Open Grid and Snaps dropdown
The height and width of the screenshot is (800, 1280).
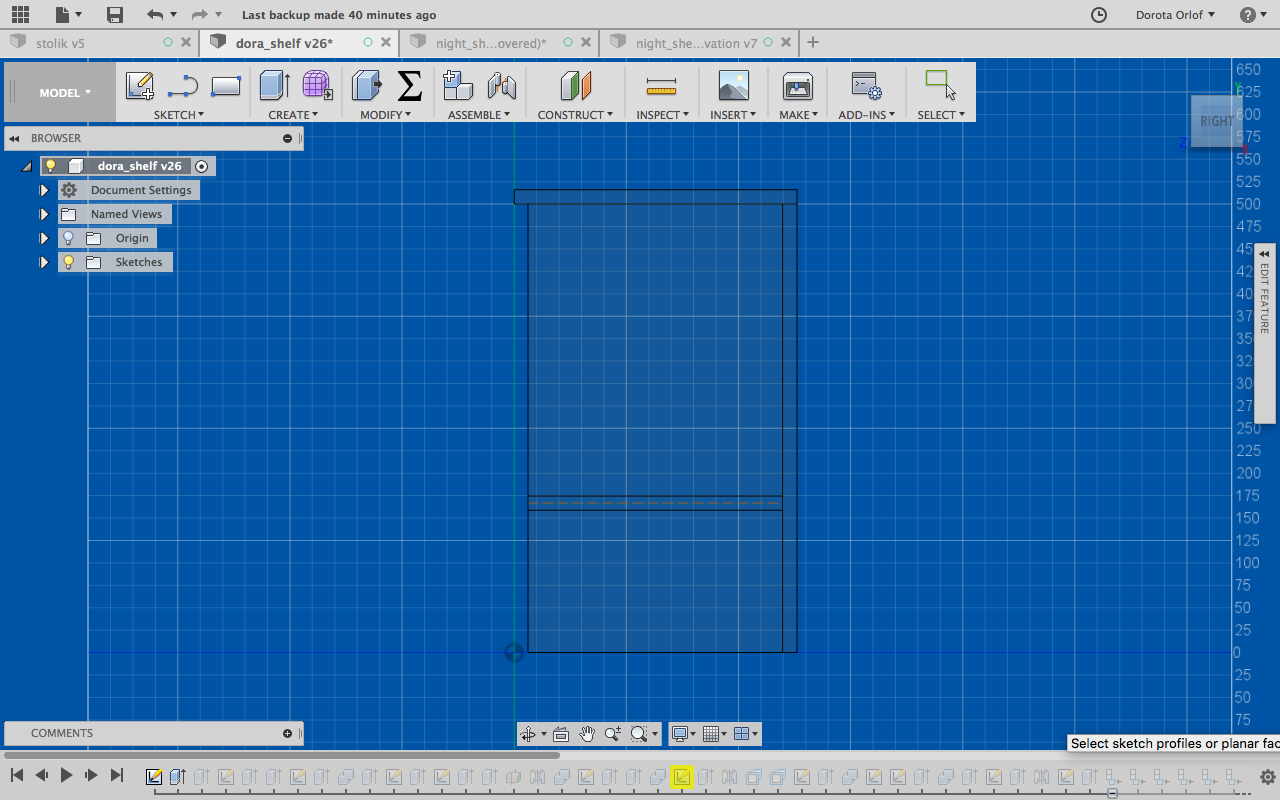click(x=715, y=734)
